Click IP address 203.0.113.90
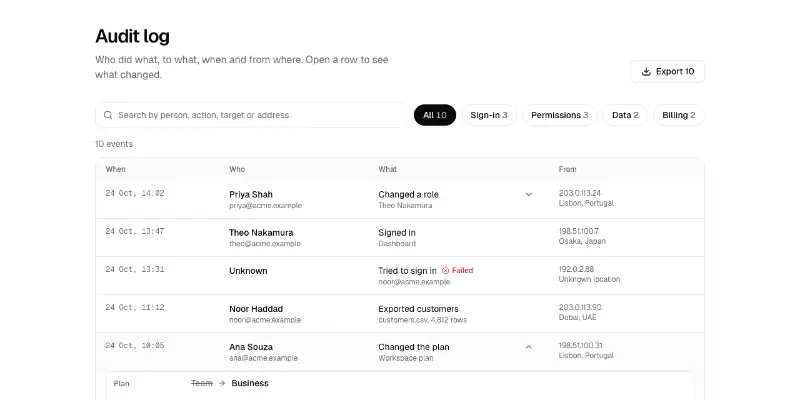800x400 pixels. pyautogui.click(x=580, y=307)
